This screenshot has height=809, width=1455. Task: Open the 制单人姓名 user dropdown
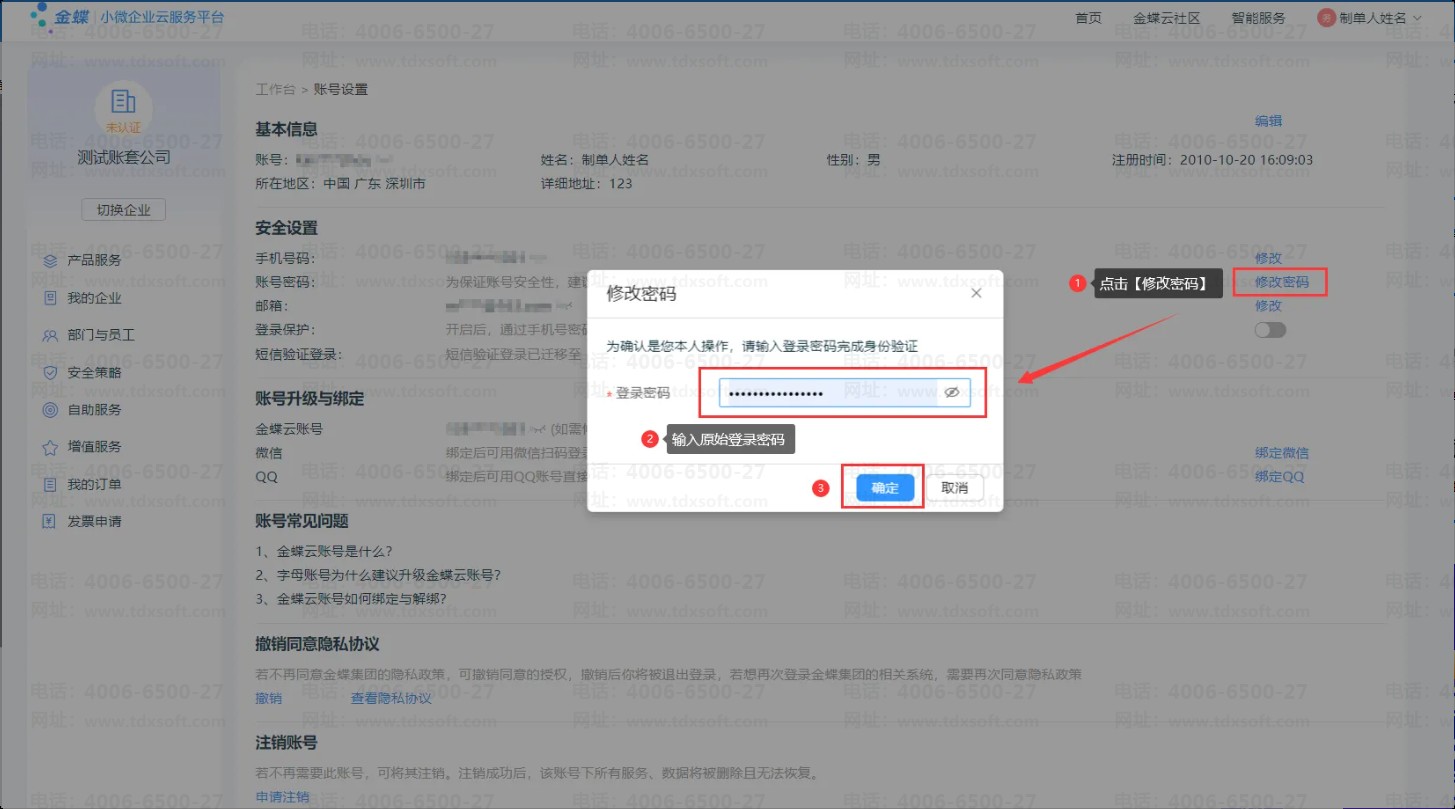[1370, 18]
